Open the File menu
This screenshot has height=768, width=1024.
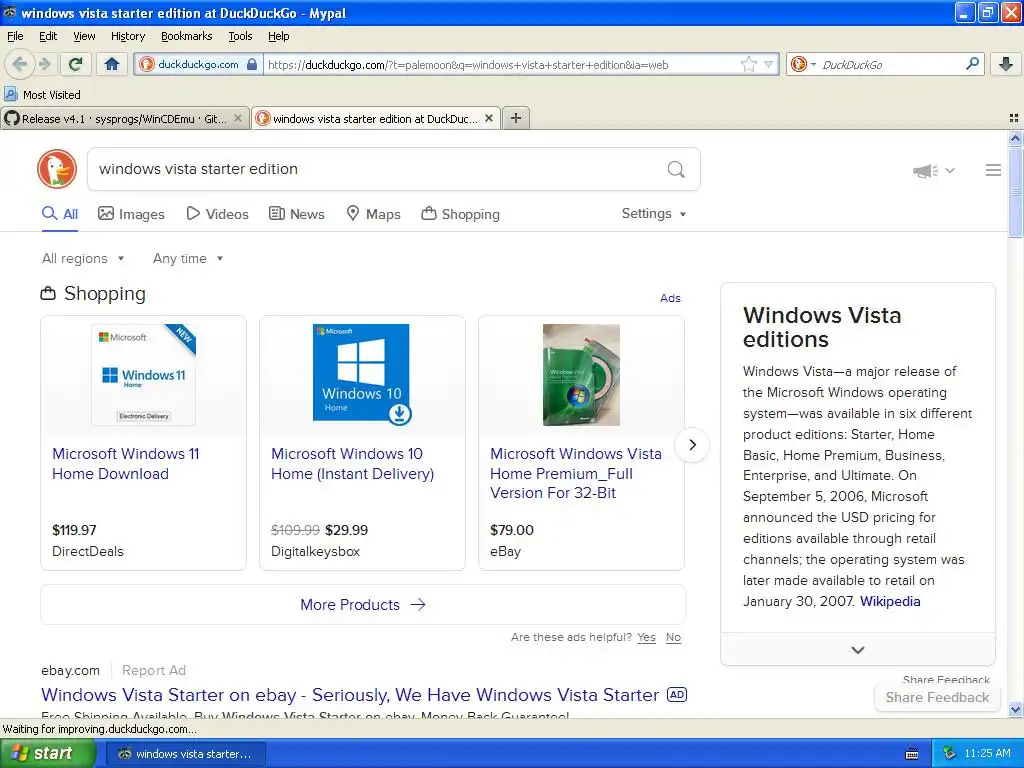pyautogui.click(x=15, y=36)
